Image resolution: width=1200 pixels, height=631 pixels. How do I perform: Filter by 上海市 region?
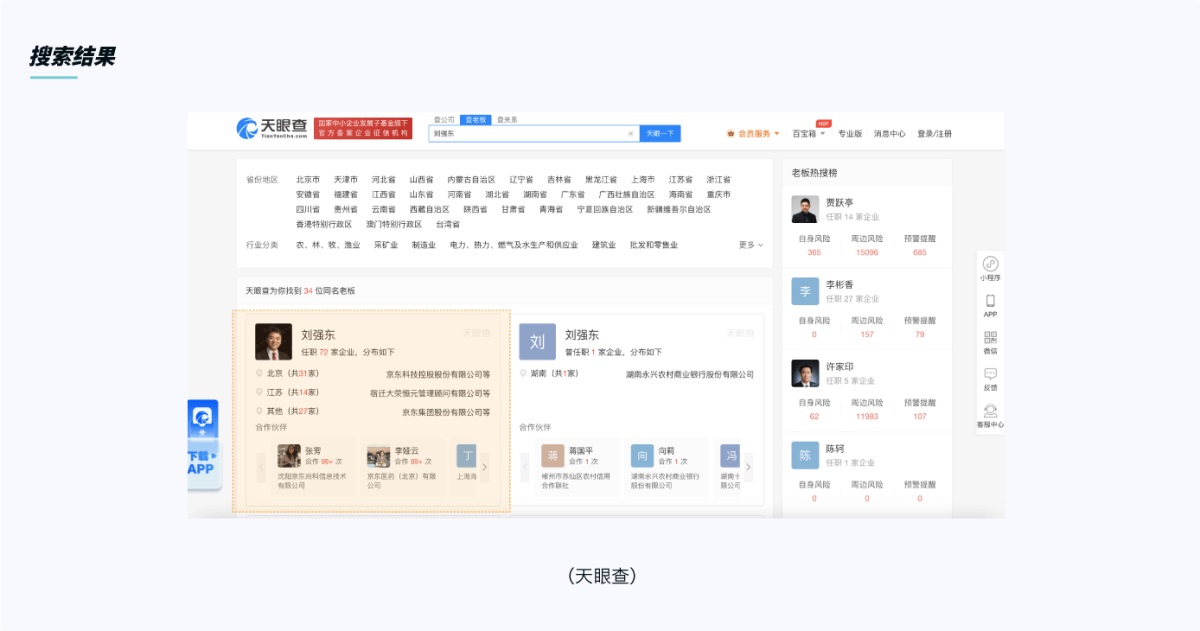click(x=643, y=180)
